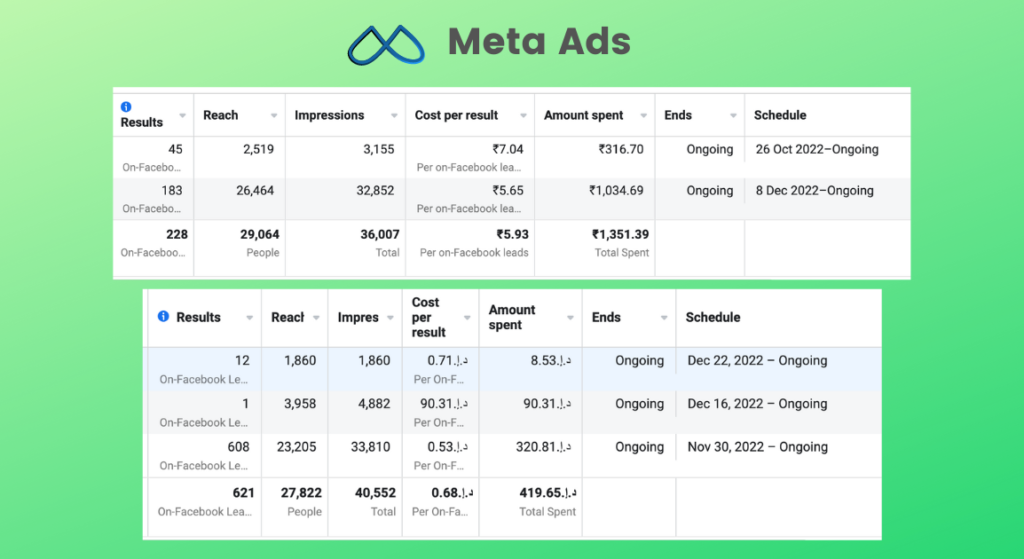Open the Cost per result dropdown in the lower table
The width and height of the screenshot is (1024, 559).
tap(467, 318)
